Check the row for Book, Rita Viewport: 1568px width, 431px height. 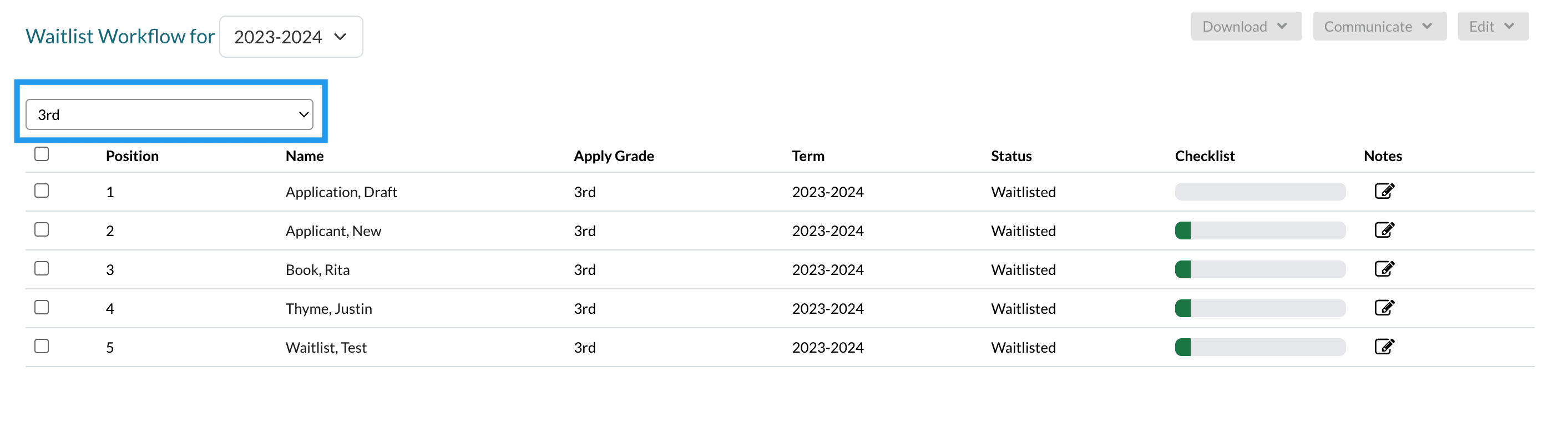tap(42, 269)
